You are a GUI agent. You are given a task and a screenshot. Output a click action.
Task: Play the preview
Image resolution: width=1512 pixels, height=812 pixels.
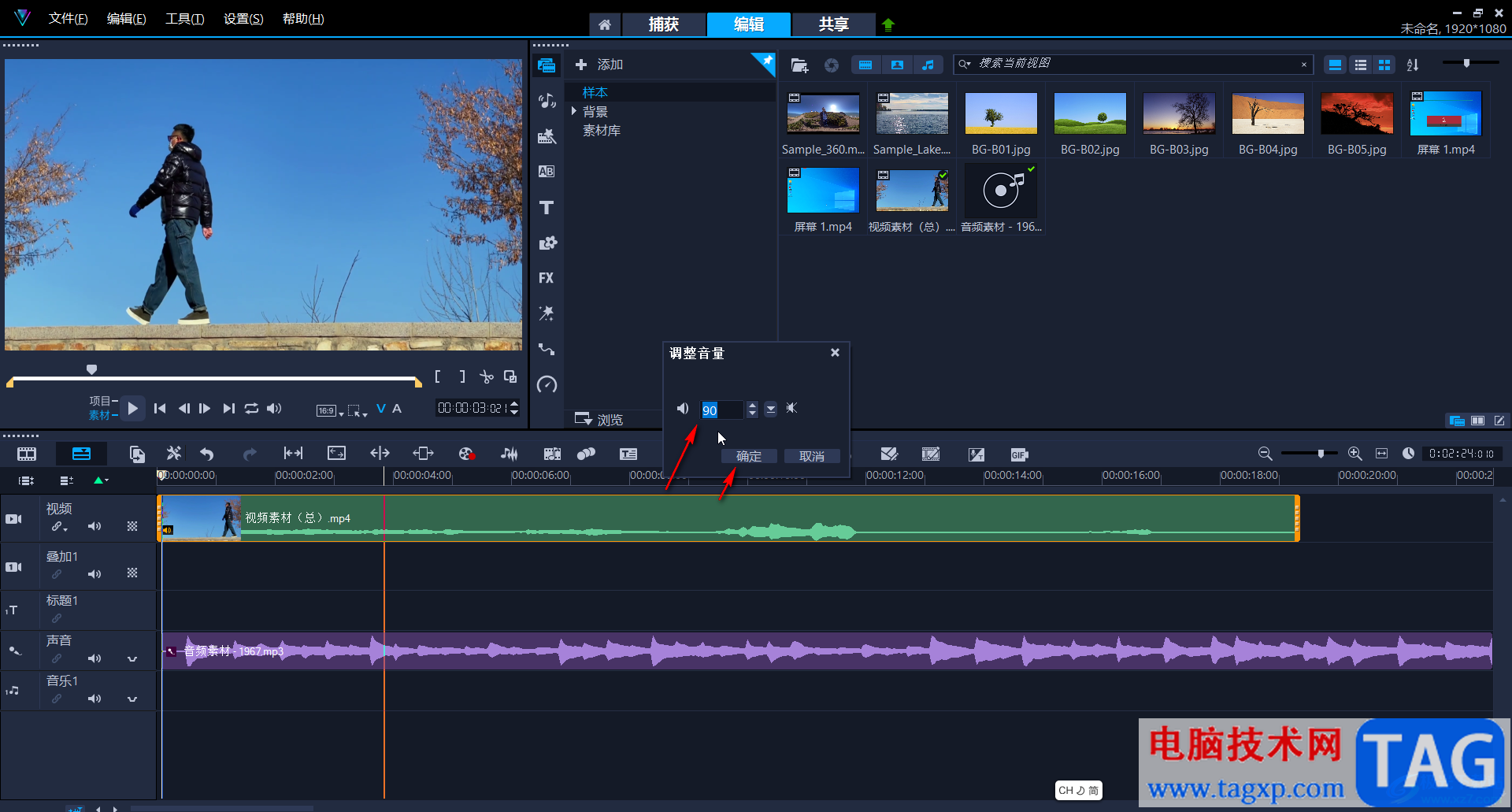coord(132,408)
